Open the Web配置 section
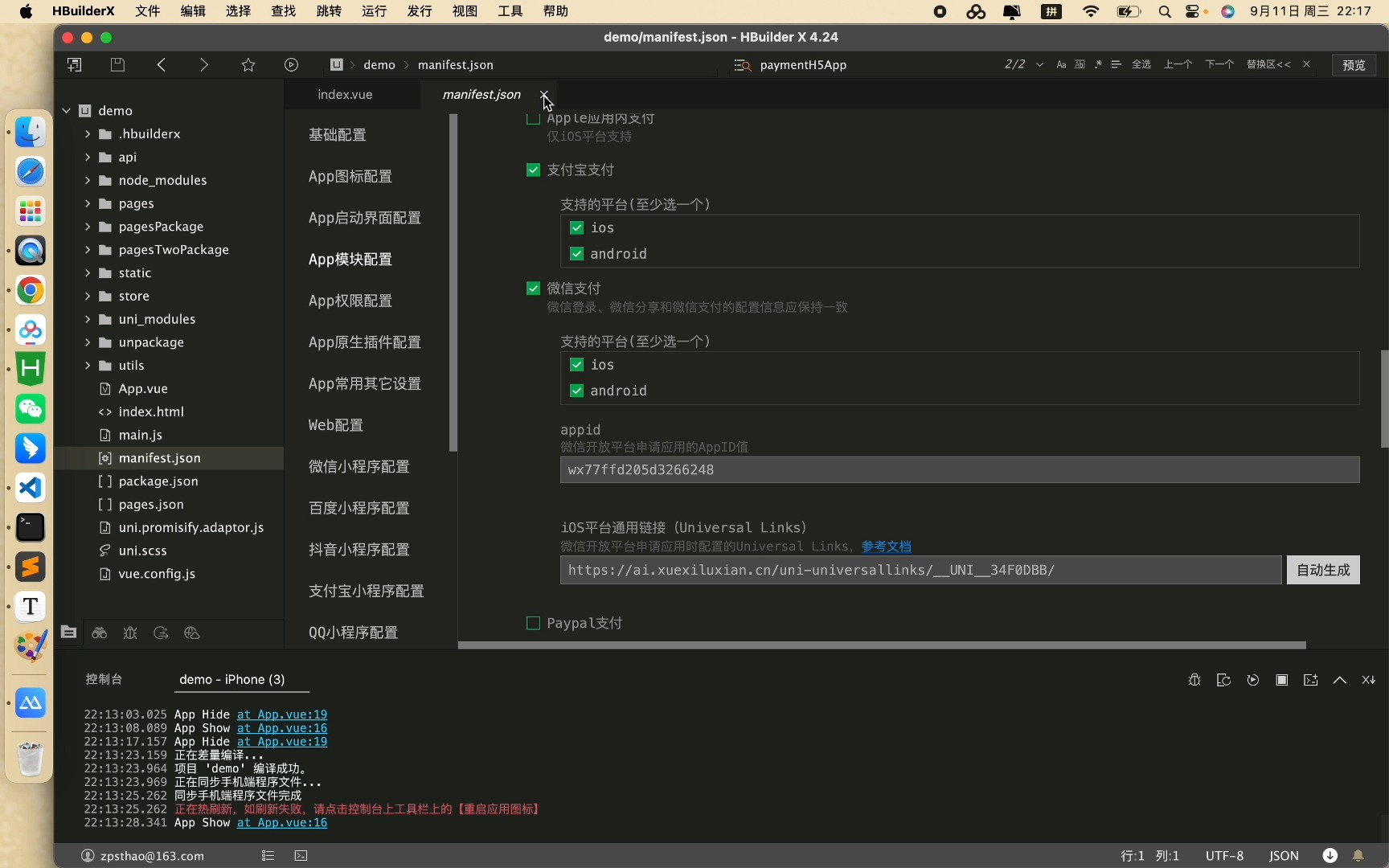Image resolution: width=1389 pixels, height=868 pixels. tap(336, 426)
